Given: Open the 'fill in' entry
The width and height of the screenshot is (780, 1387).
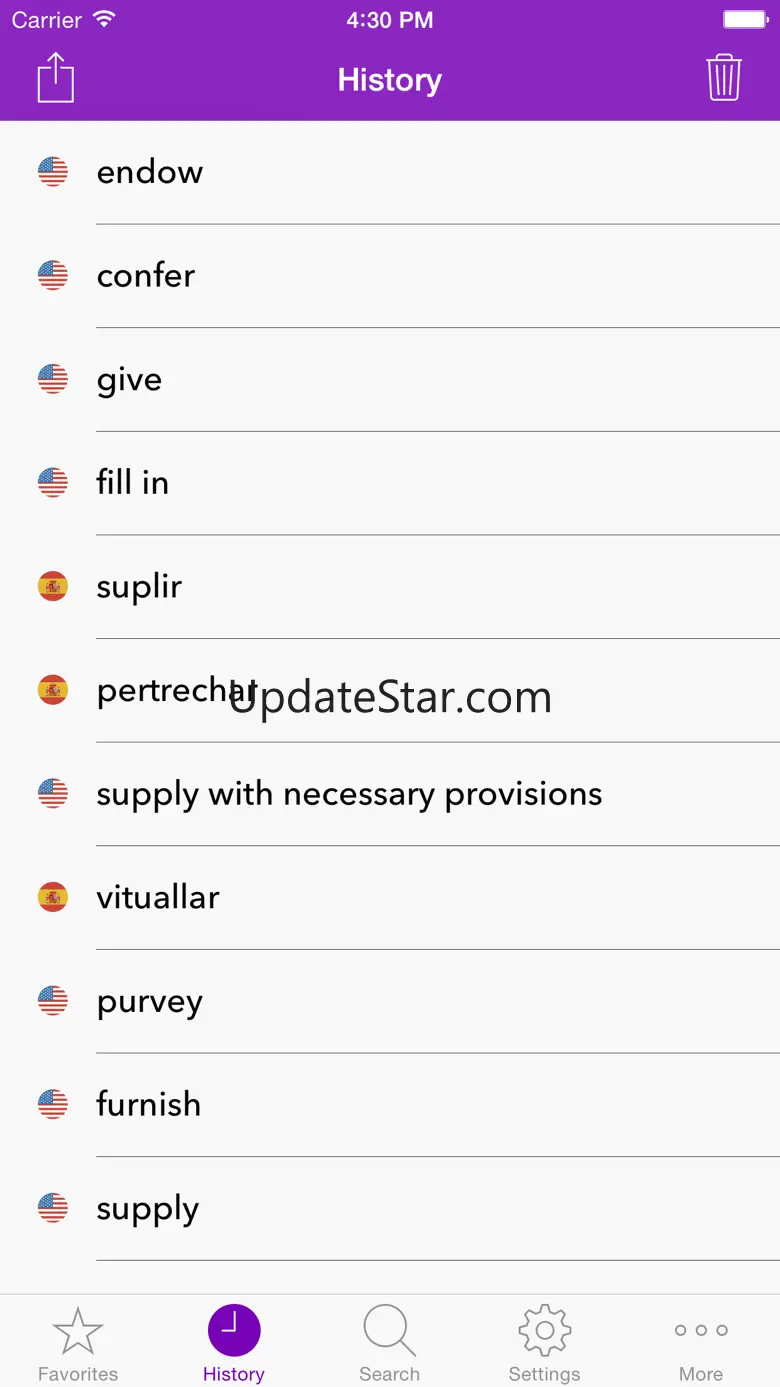Looking at the screenshot, I should (133, 483).
